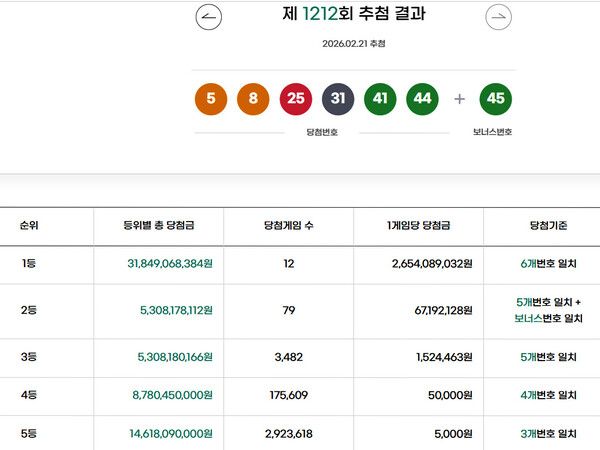
Task: Click the 3등 rank cell
Action: click(x=29, y=357)
